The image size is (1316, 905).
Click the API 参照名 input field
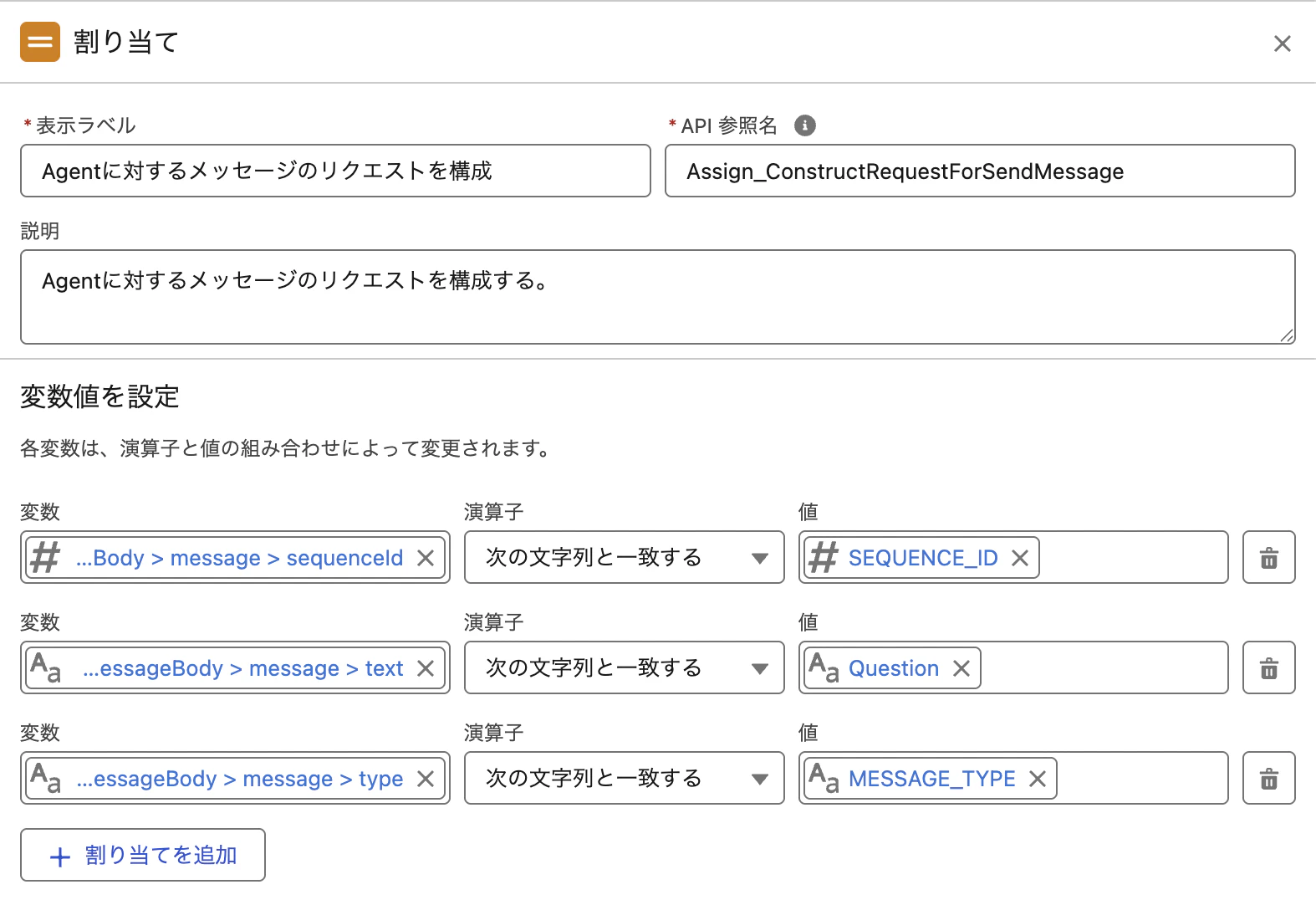pos(980,171)
